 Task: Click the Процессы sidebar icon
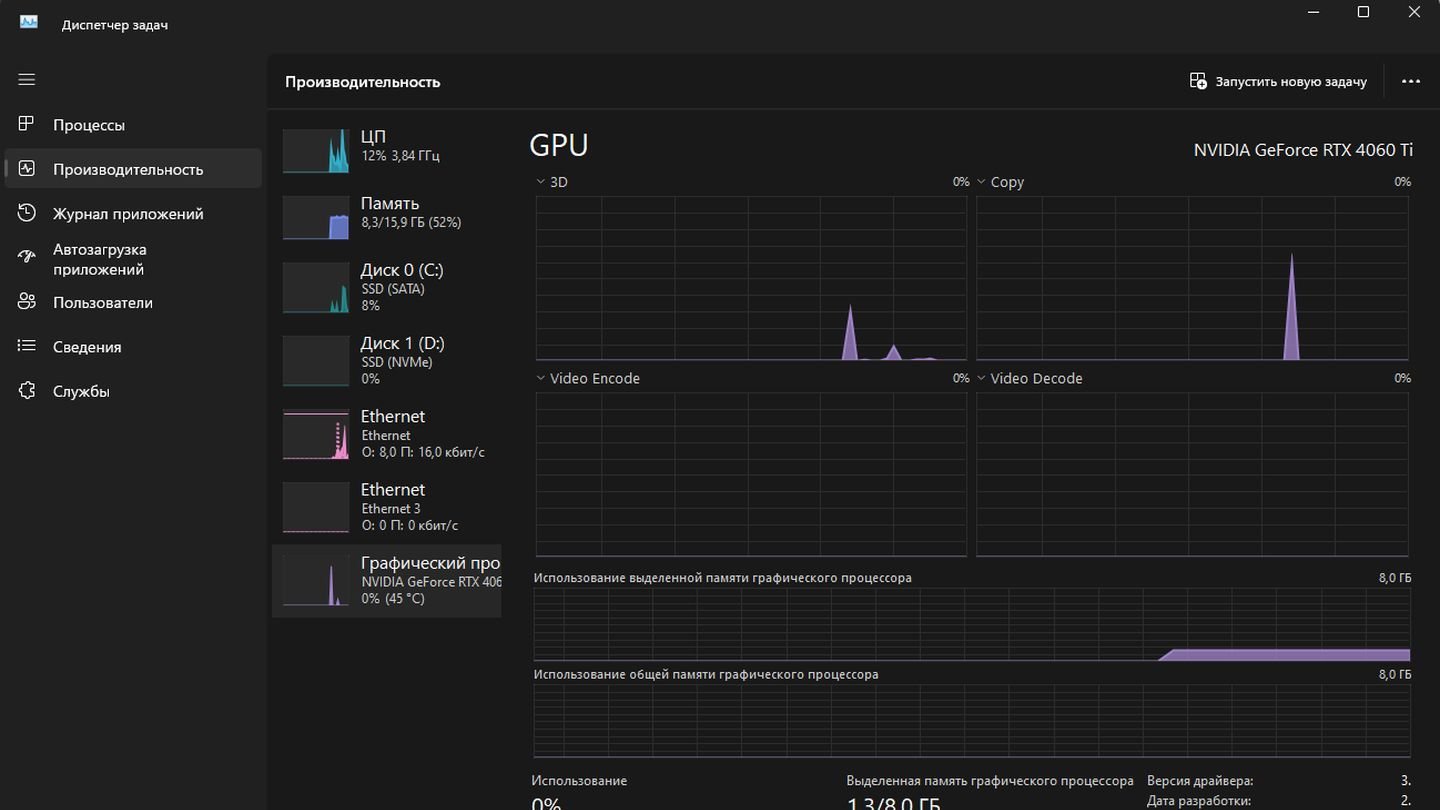[27, 124]
